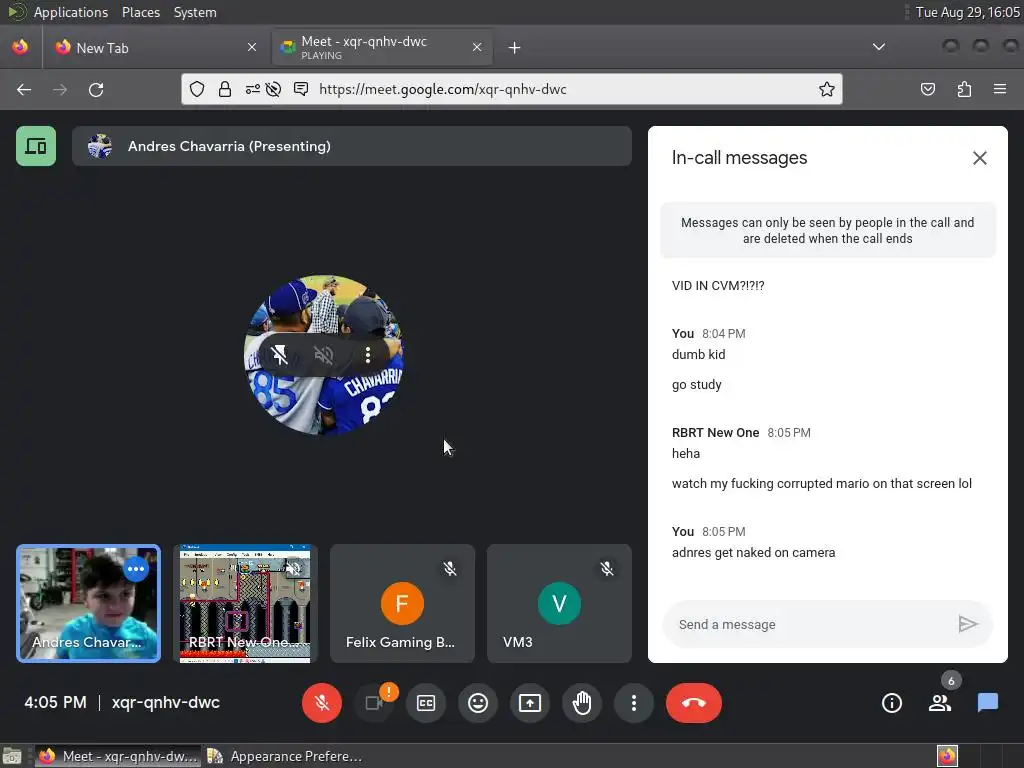Open the Places menu

140,12
